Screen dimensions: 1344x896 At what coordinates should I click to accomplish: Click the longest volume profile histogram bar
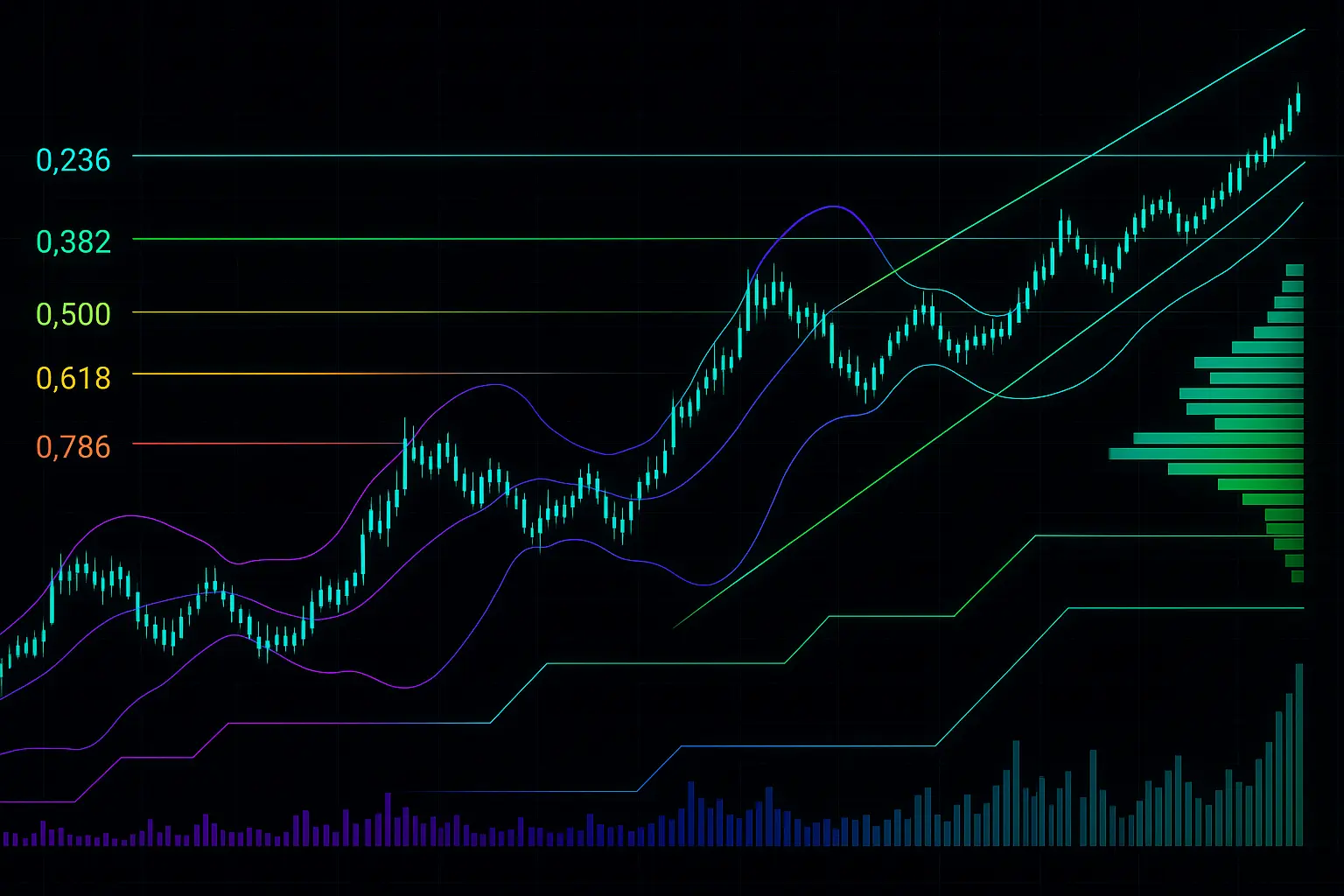pyautogui.click(x=1206, y=453)
